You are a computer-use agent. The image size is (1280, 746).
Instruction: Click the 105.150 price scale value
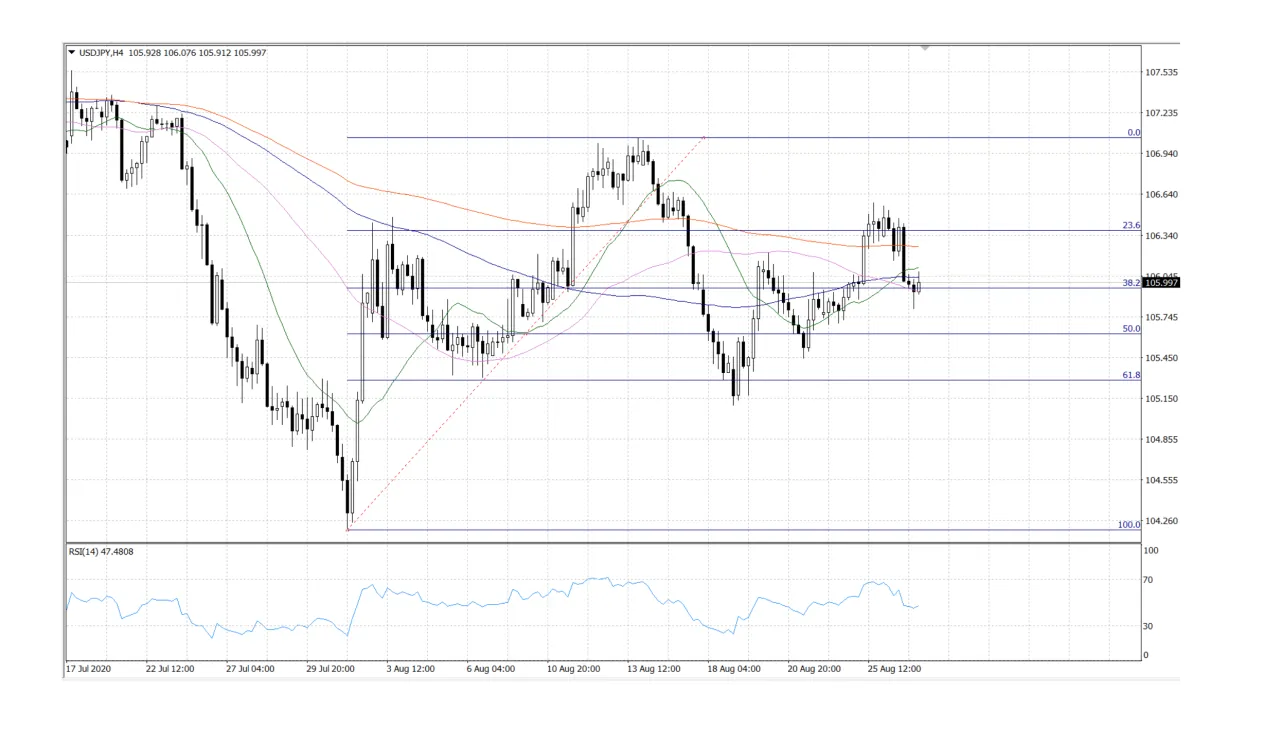[1162, 399]
